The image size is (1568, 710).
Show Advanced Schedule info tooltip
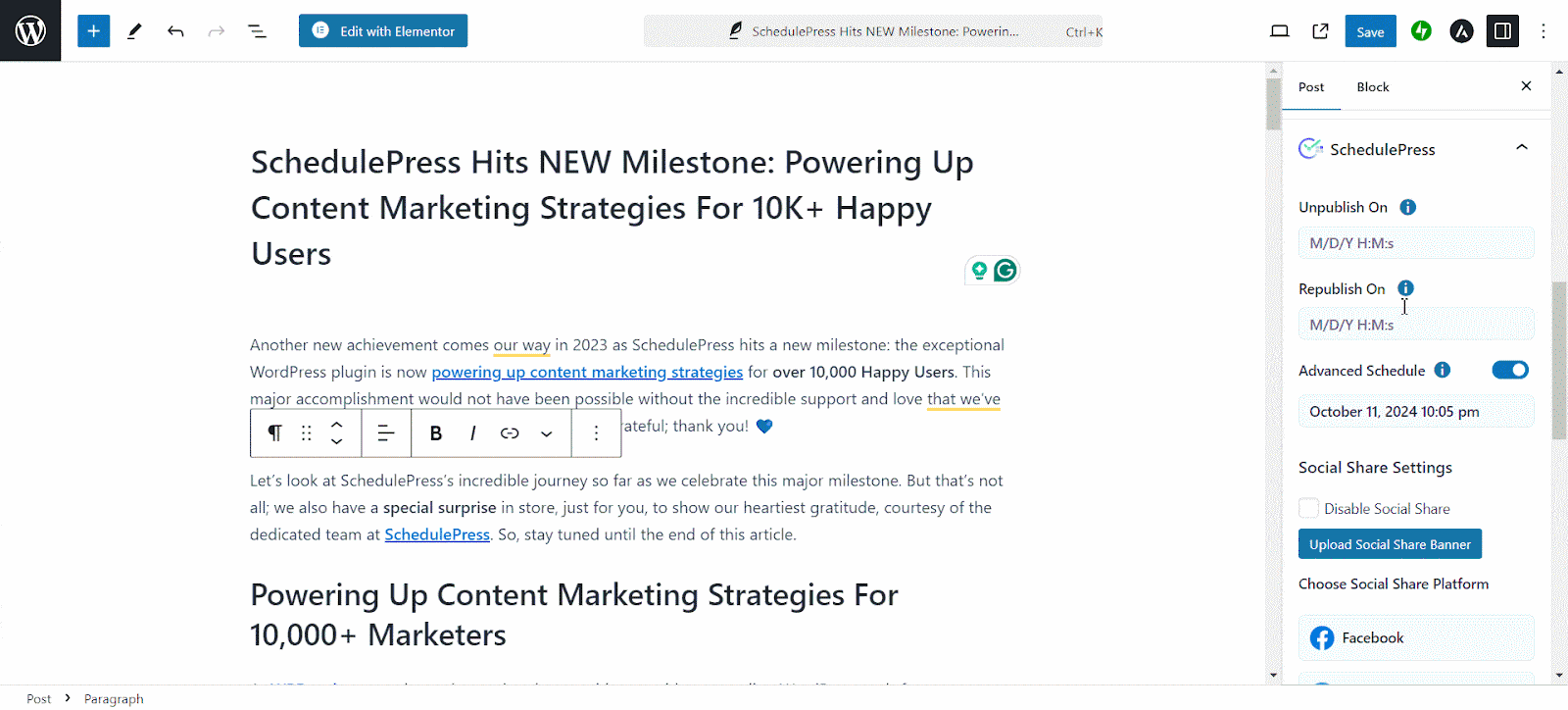(1442, 370)
